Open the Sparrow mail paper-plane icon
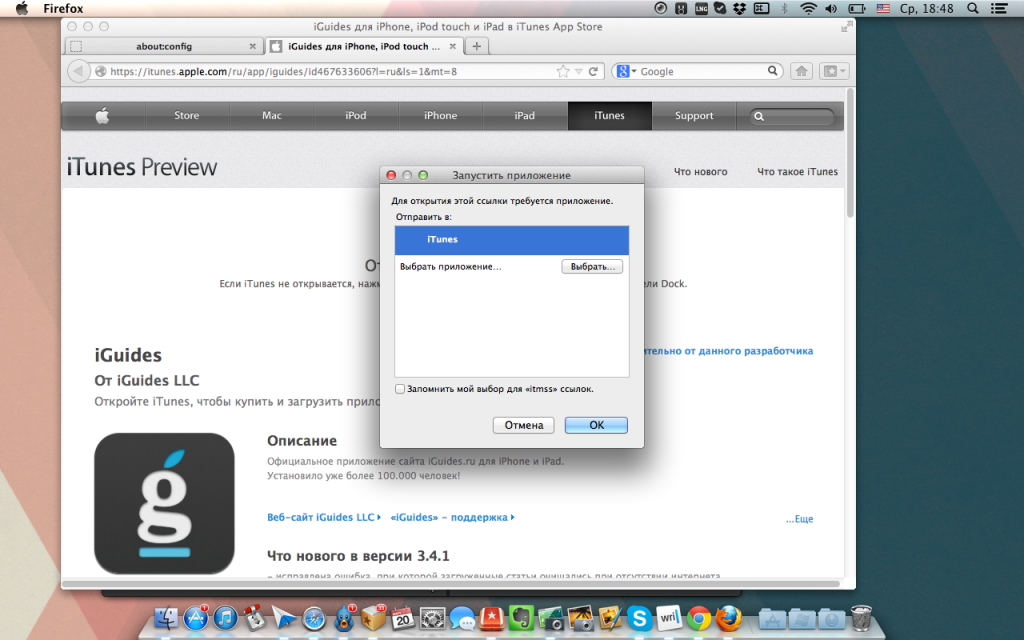Viewport: 1024px width, 640px height. click(x=284, y=618)
